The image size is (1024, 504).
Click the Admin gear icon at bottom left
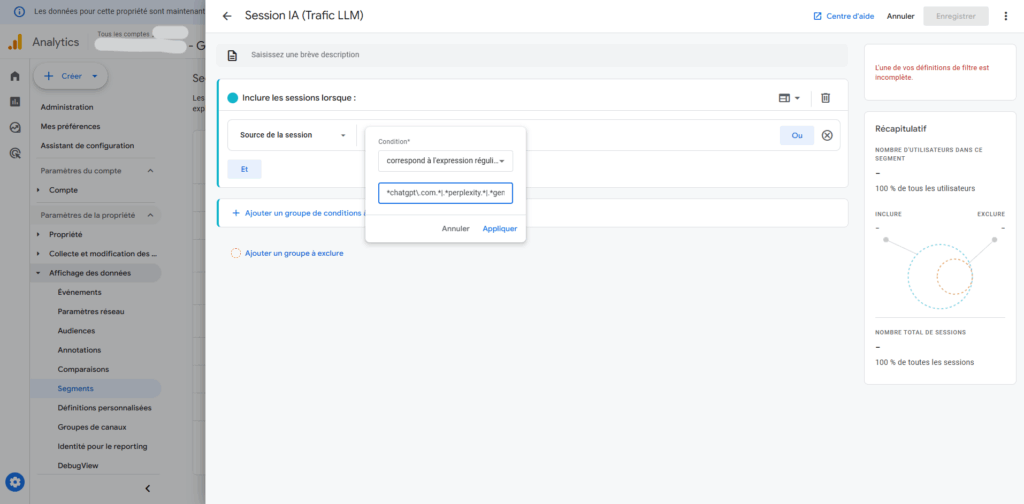click(15, 484)
